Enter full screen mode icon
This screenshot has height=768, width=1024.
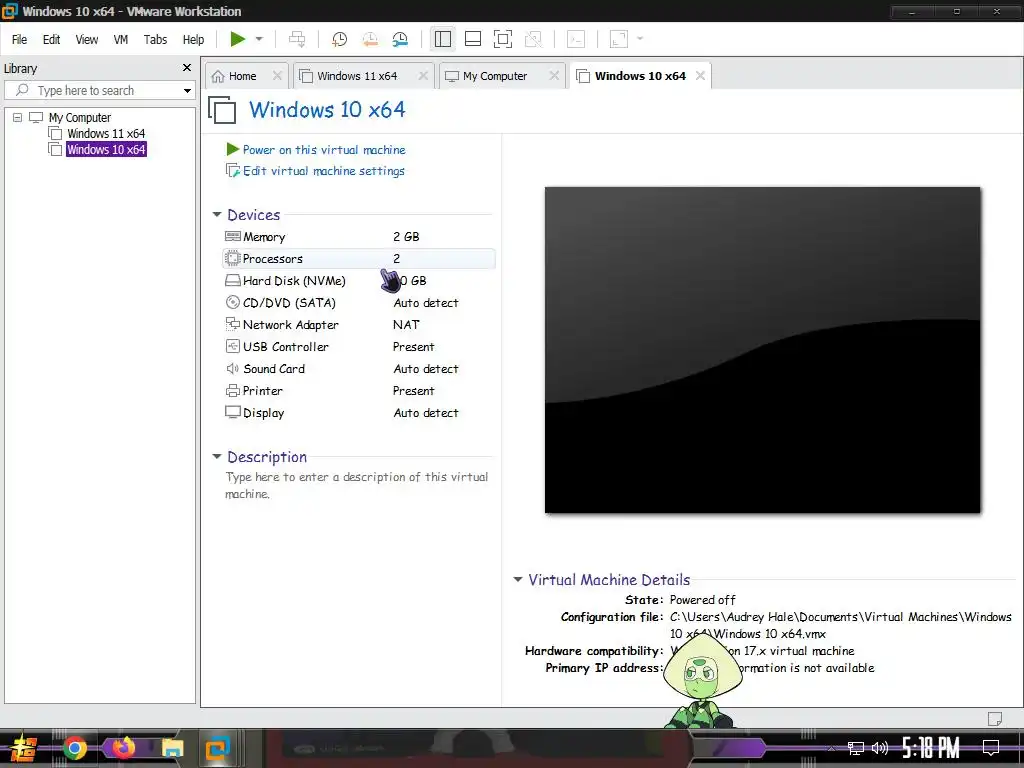[x=503, y=39]
